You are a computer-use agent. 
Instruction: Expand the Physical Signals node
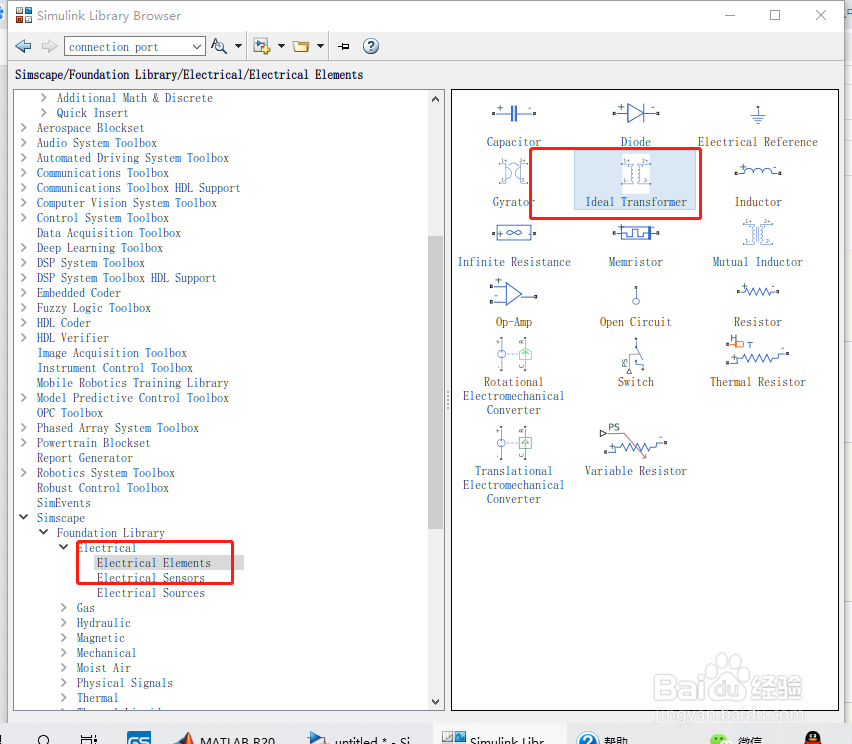click(64, 683)
